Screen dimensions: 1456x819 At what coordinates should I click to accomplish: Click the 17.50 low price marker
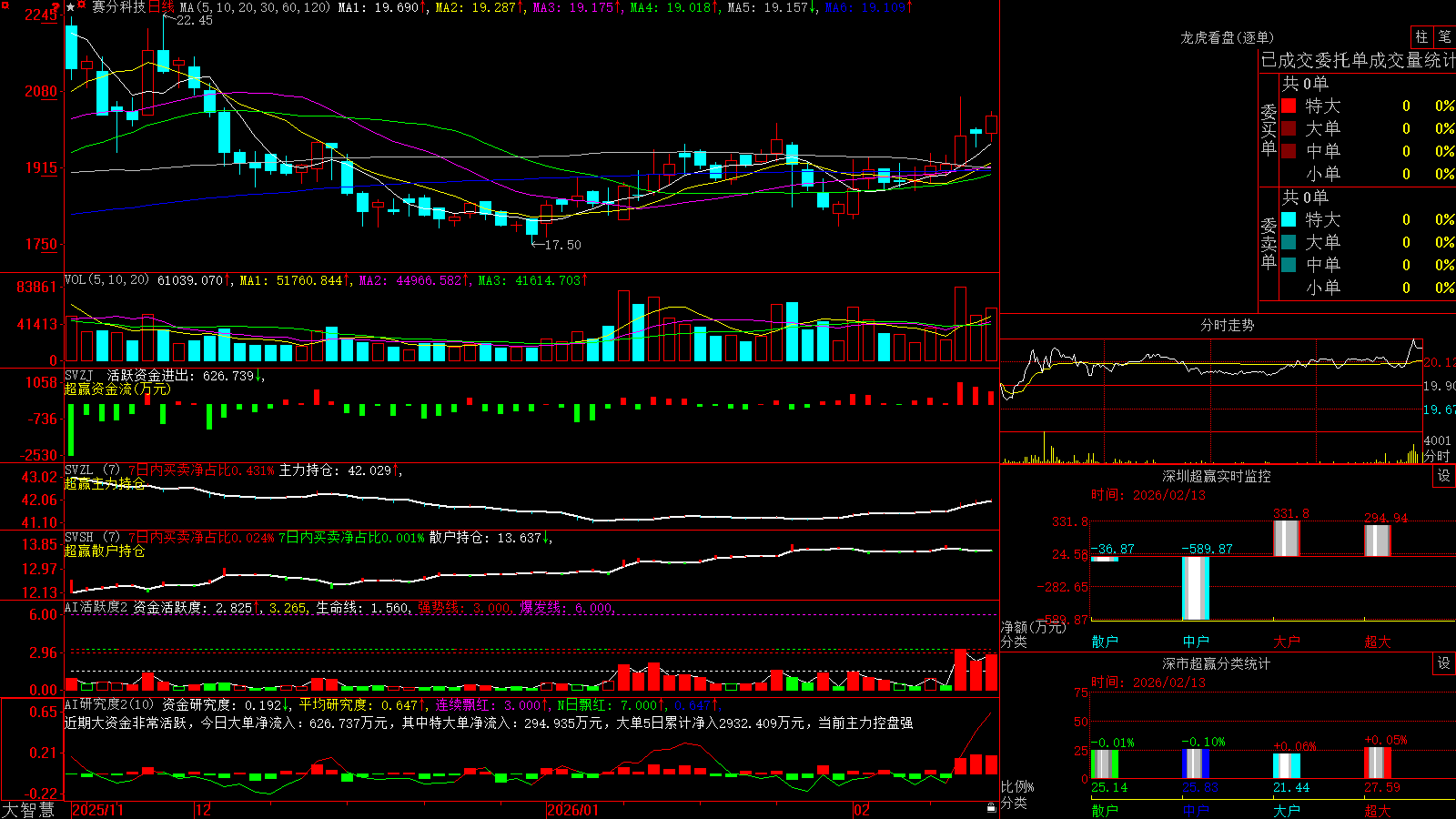pos(562,245)
